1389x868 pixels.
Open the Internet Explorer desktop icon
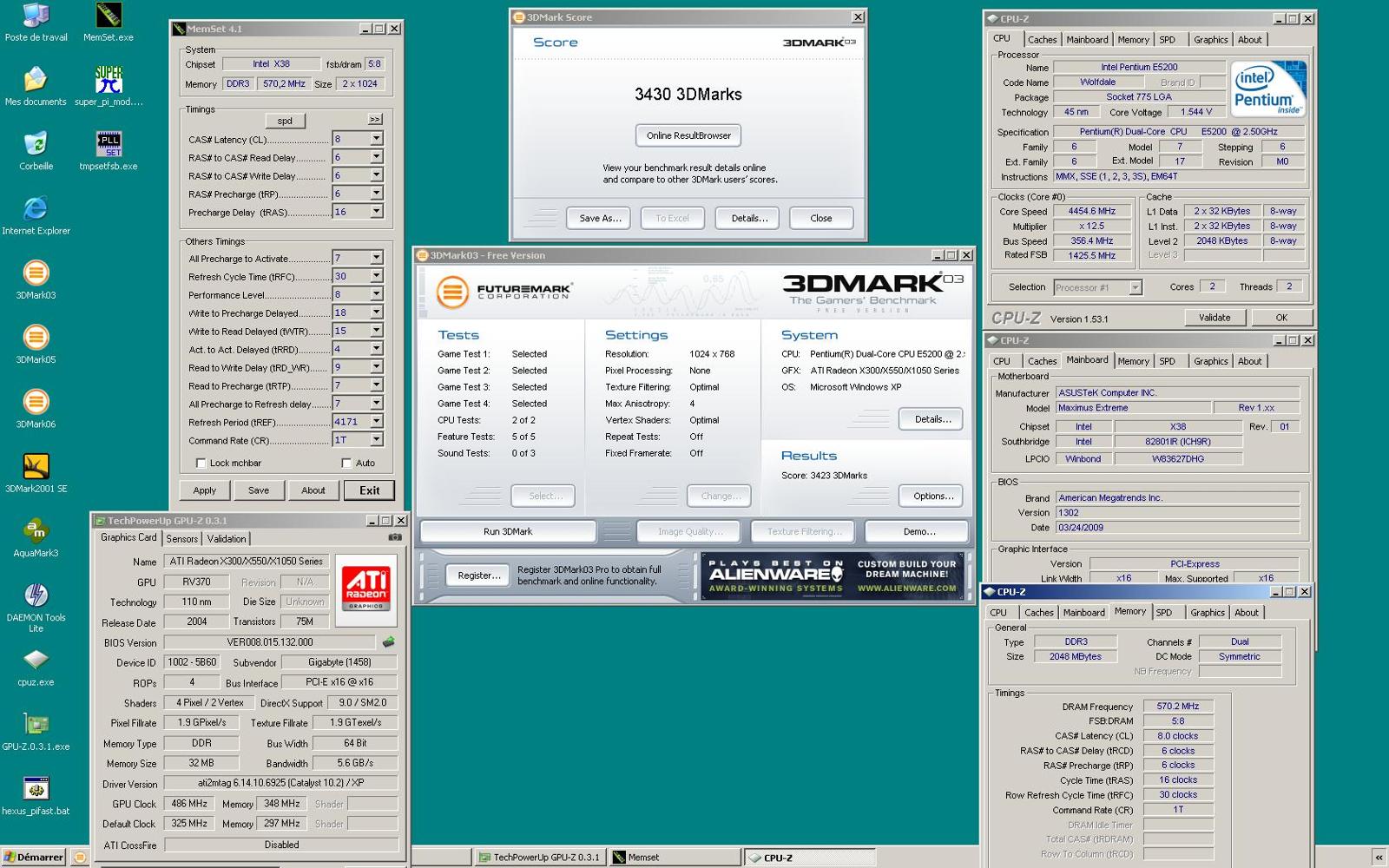coord(36,215)
